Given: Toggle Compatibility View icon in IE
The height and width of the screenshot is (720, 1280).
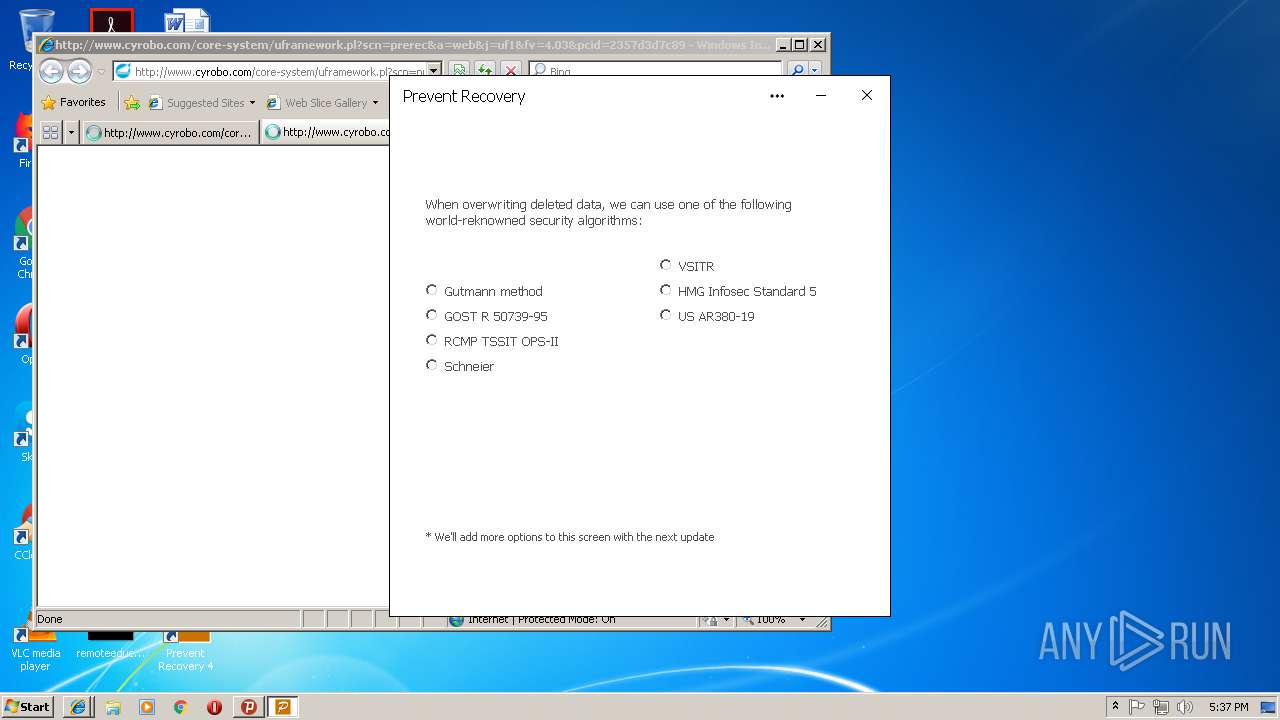Looking at the screenshot, I should click(x=459, y=71).
